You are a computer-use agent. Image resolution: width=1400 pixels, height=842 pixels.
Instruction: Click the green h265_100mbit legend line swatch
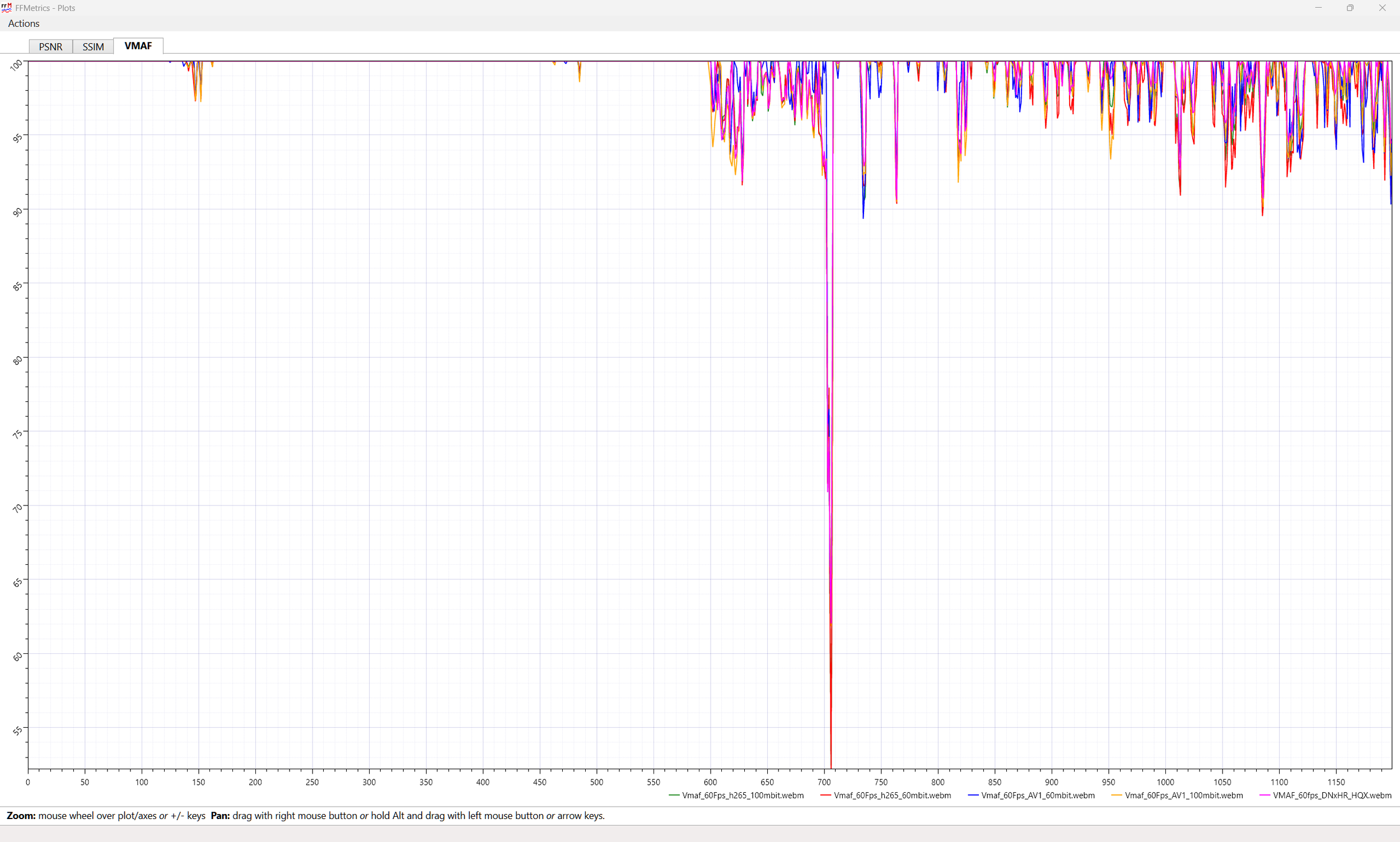[674, 796]
